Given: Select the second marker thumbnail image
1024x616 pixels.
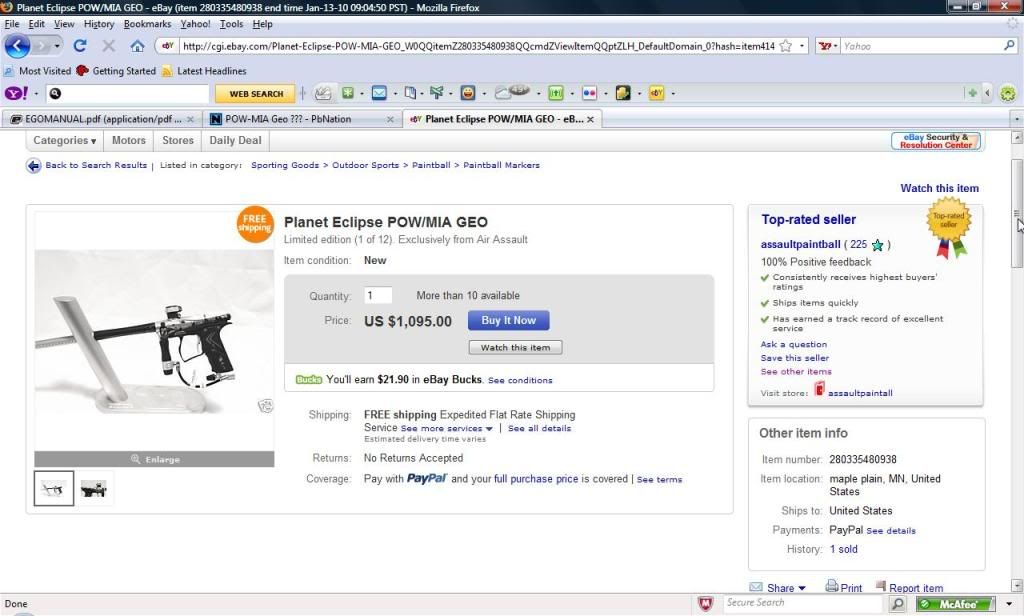Looking at the screenshot, I should point(94,488).
